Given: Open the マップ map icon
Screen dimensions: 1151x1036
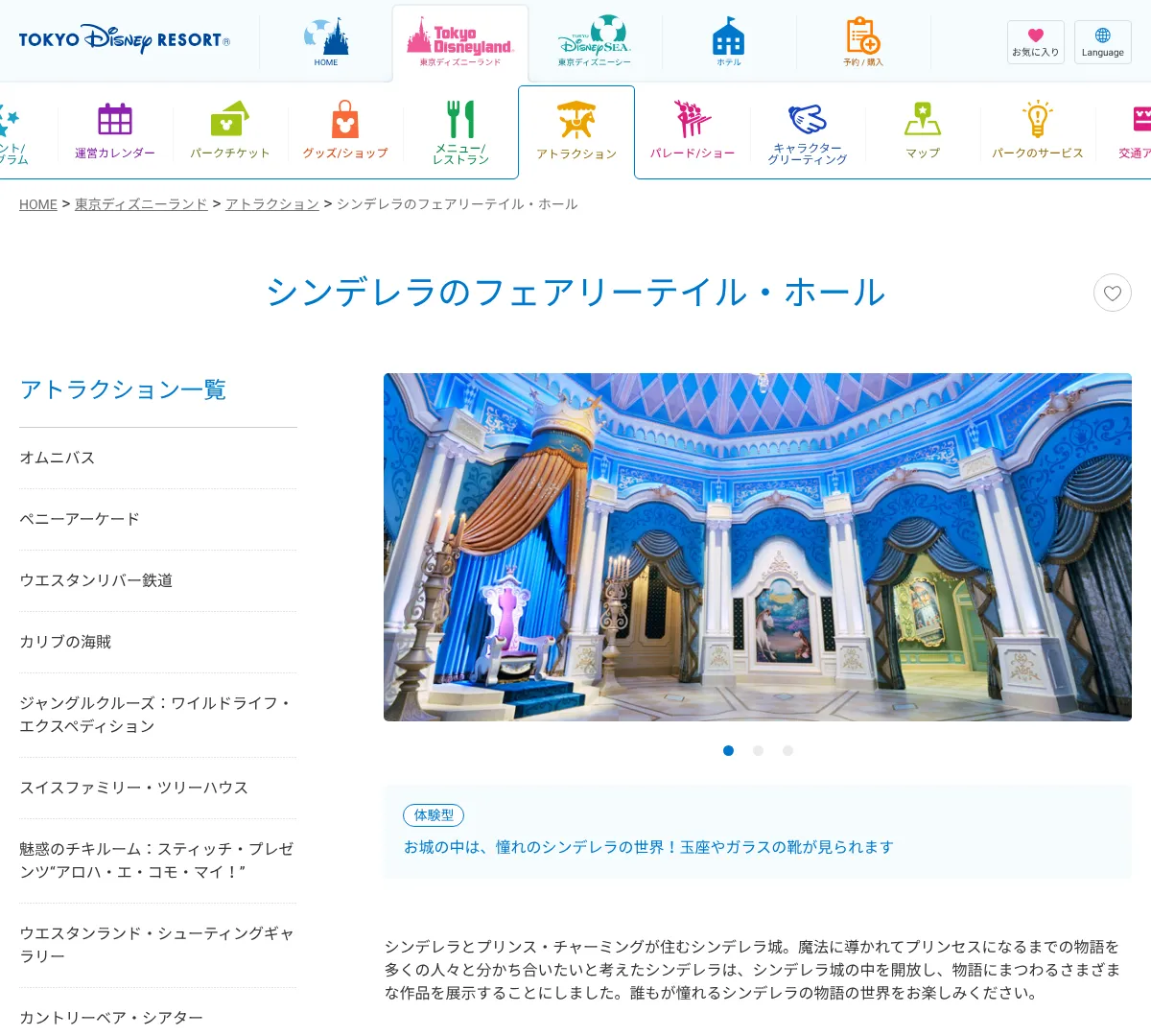Looking at the screenshot, I should tap(923, 130).
